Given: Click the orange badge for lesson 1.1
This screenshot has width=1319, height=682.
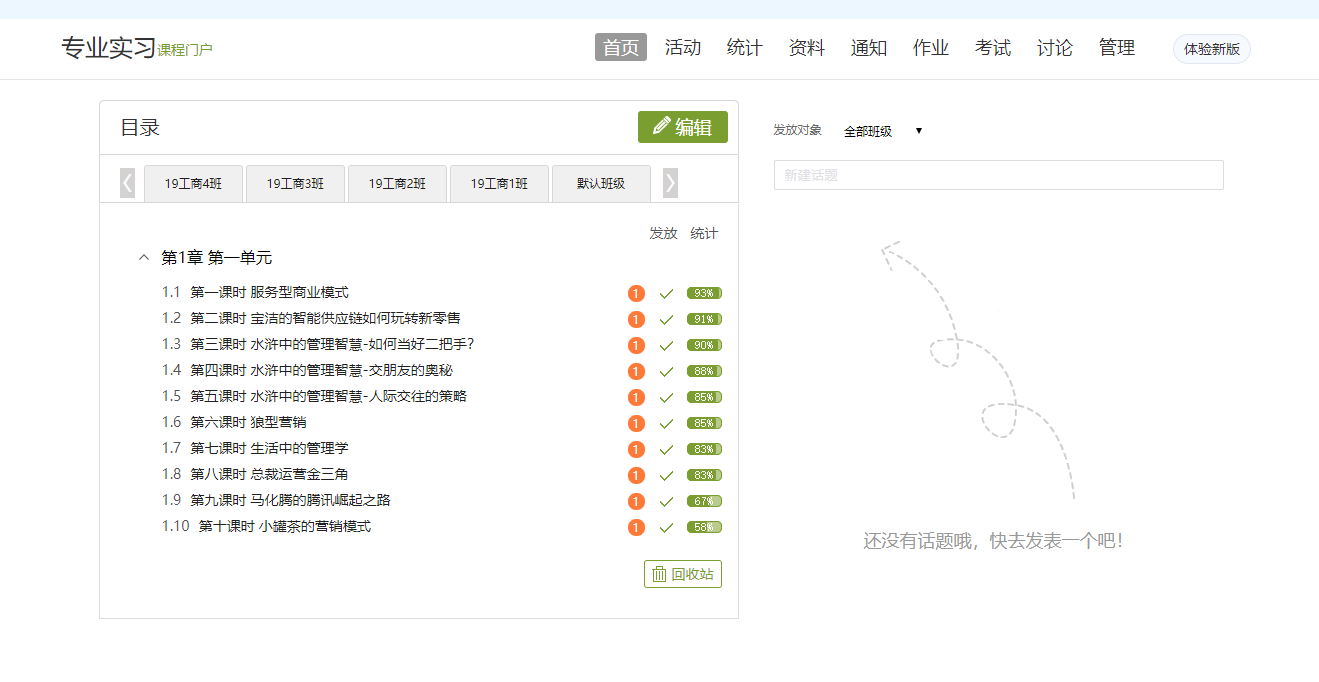Looking at the screenshot, I should (636, 293).
